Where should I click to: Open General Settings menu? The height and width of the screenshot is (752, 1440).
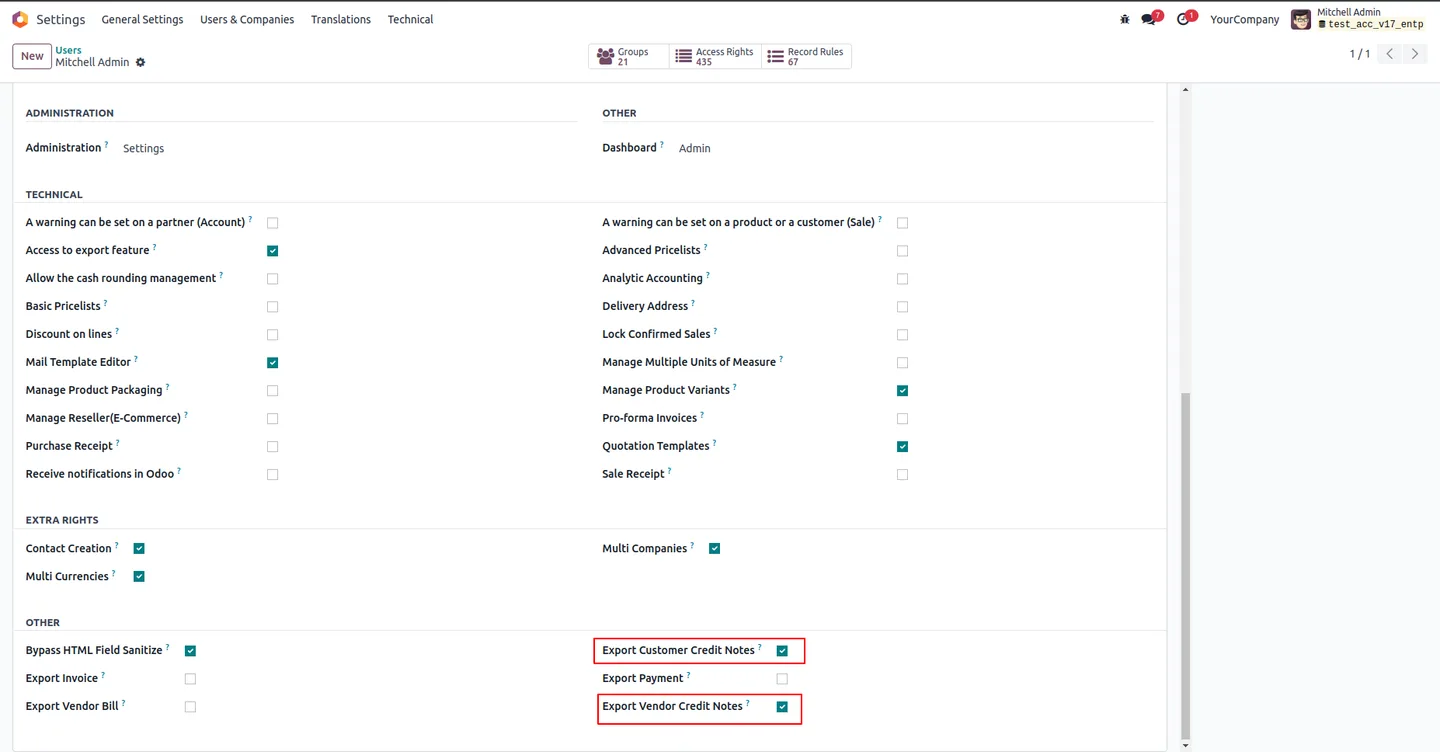coord(142,19)
